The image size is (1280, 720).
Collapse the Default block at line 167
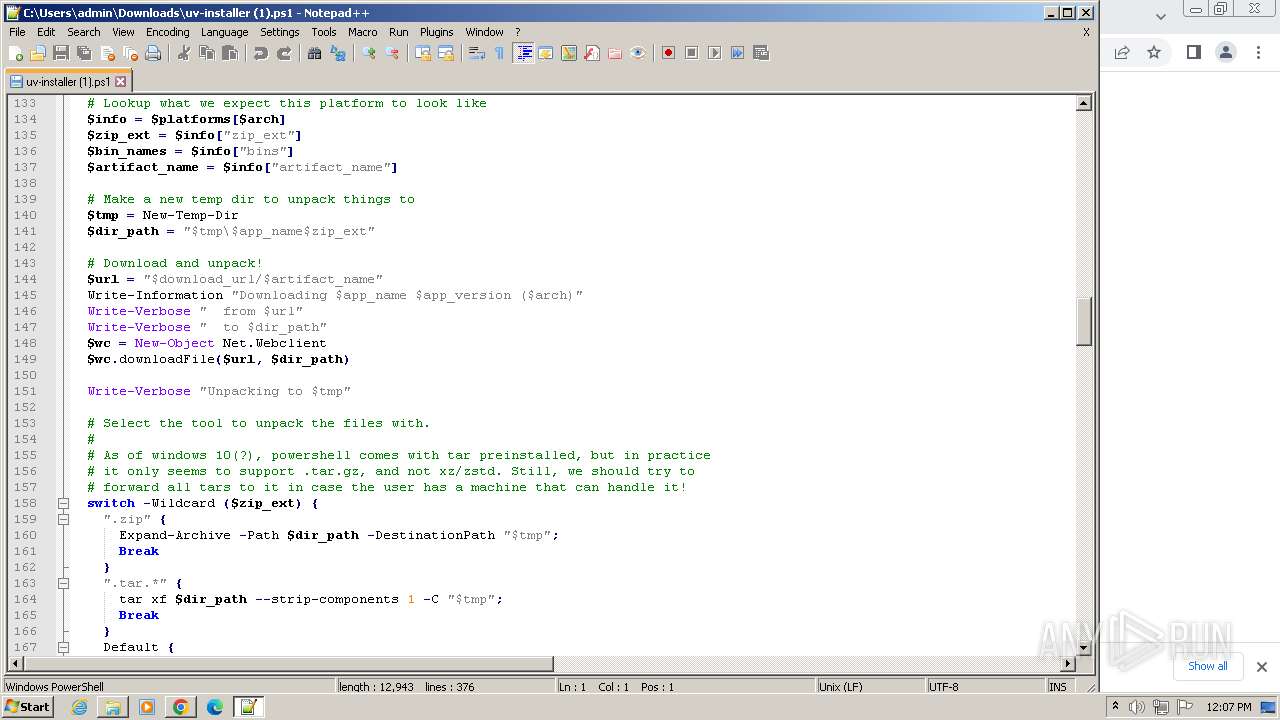(x=63, y=647)
